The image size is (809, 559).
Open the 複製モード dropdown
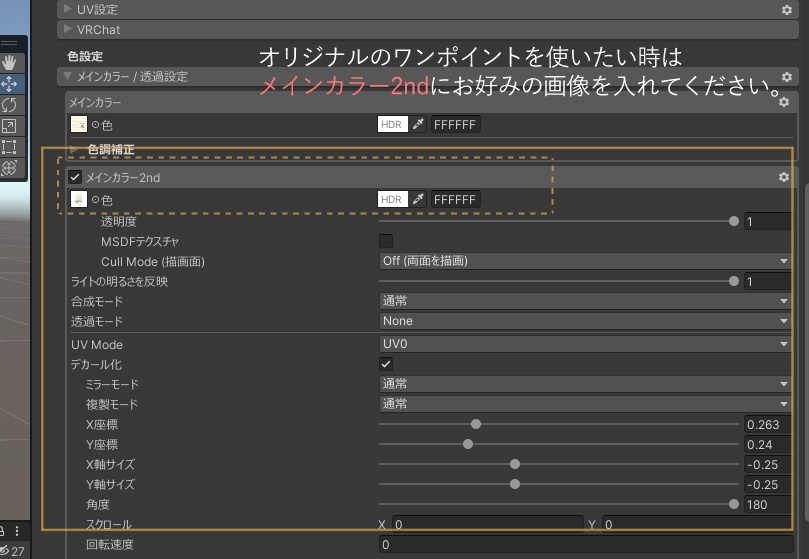(585, 404)
